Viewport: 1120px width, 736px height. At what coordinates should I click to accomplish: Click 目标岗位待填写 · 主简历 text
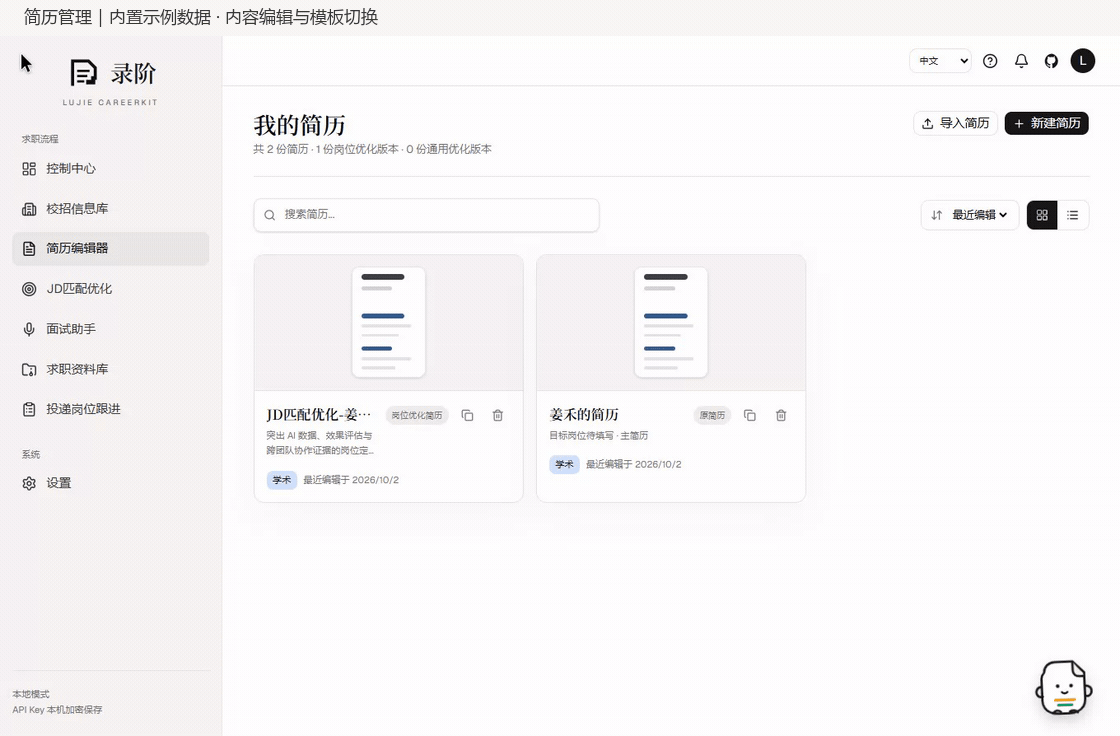coord(599,435)
